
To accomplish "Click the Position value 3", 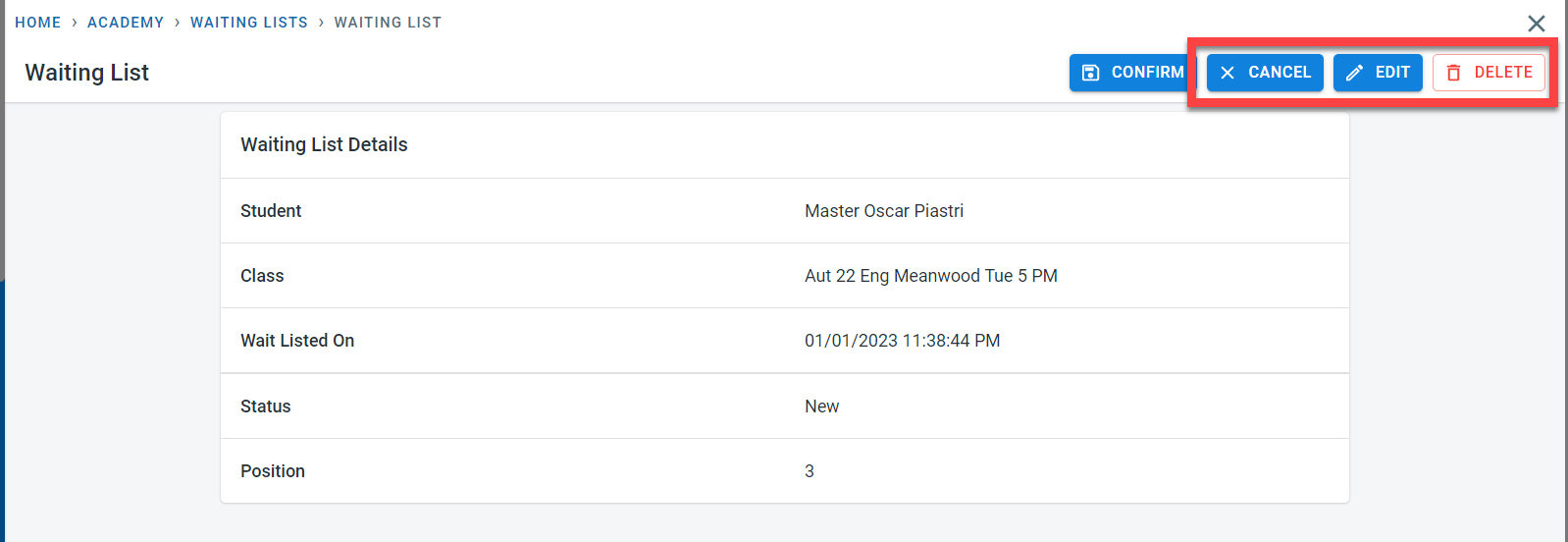I will click(x=810, y=471).
